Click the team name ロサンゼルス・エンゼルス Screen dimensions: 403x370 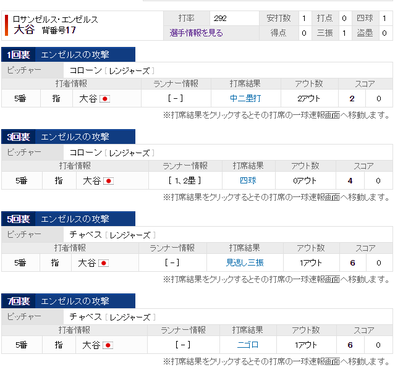pyautogui.click(x=55, y=19)
